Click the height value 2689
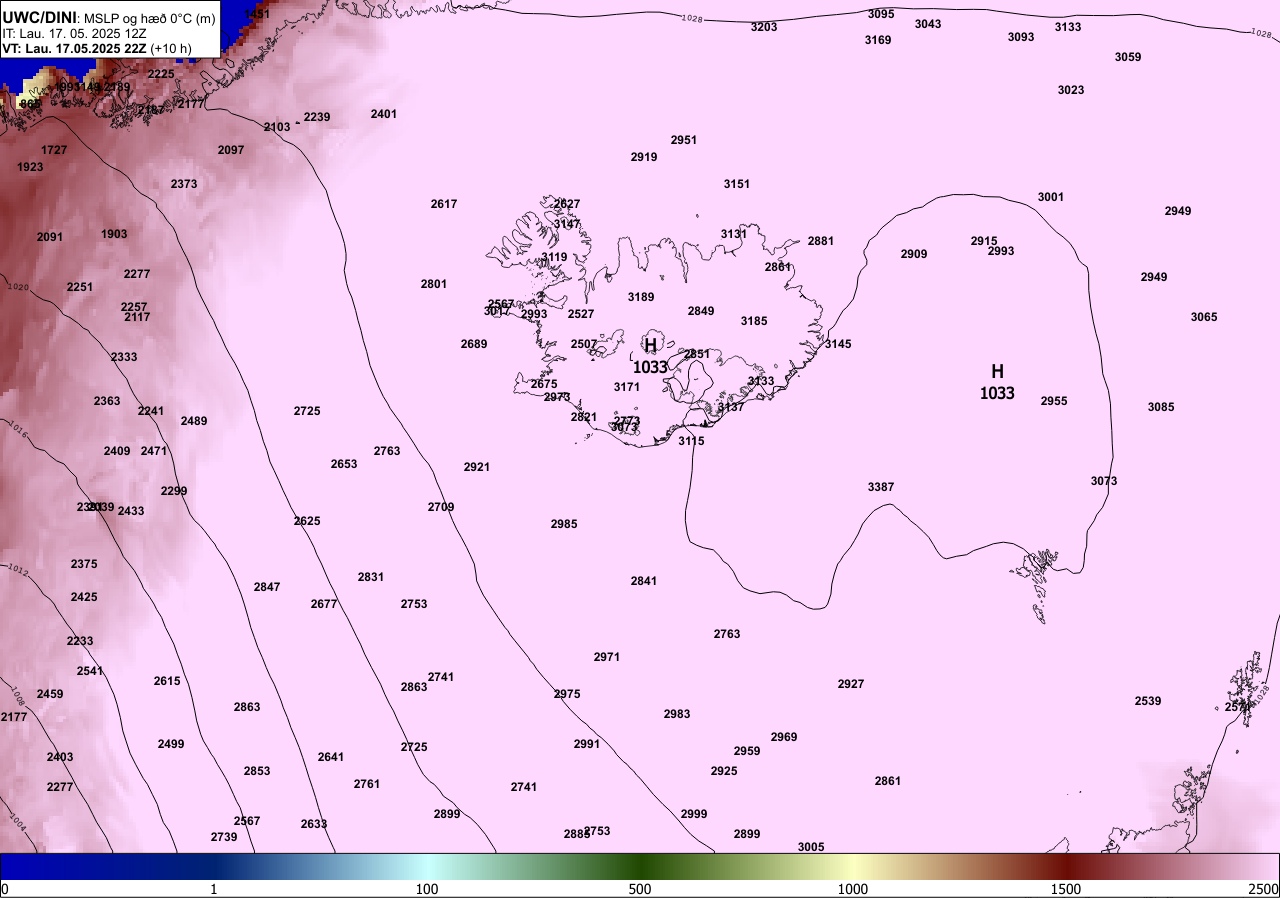 (474, 344)
